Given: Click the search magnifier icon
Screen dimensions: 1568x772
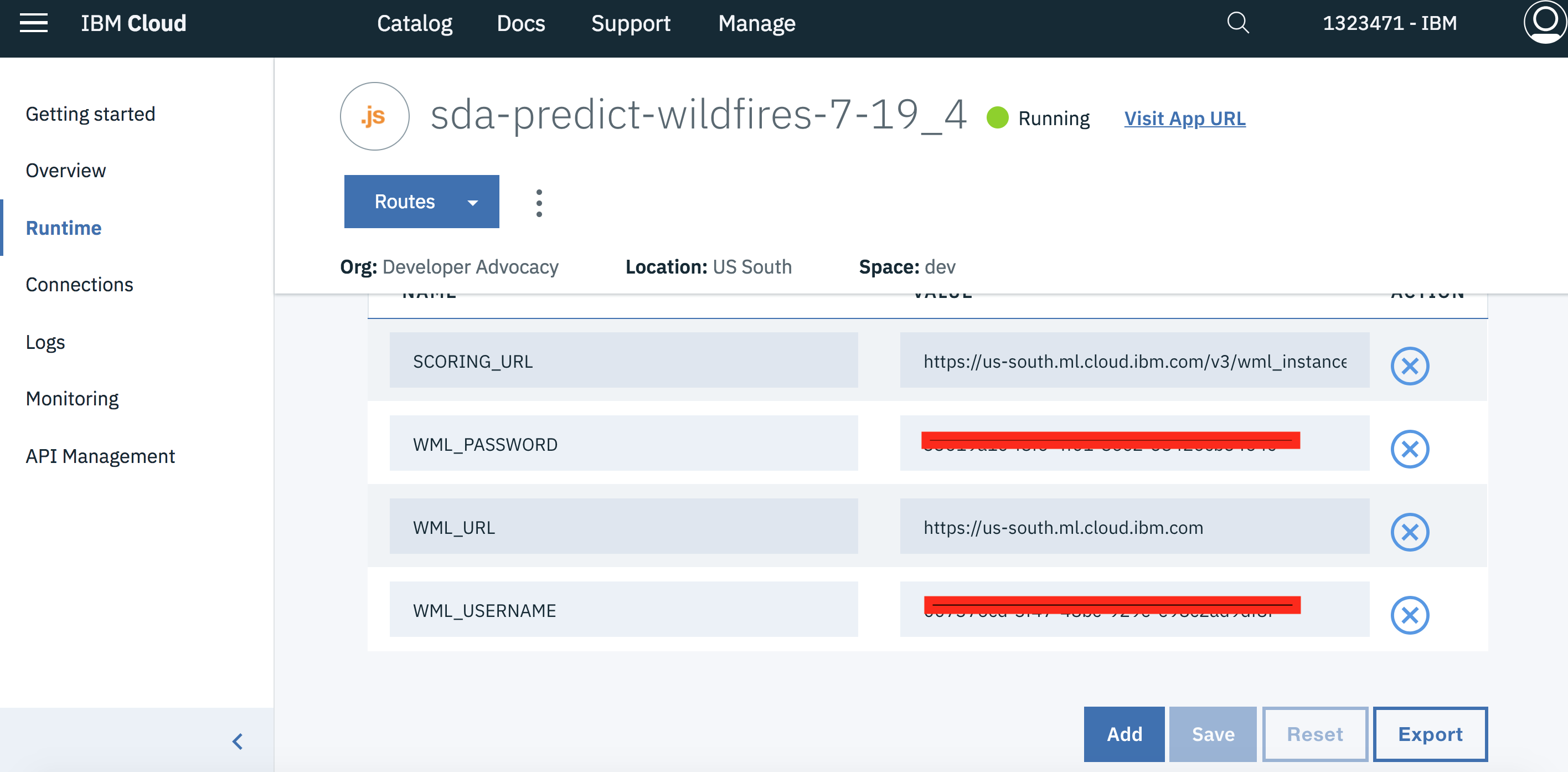Looking at the screenshot, I should click(1237, 23).
